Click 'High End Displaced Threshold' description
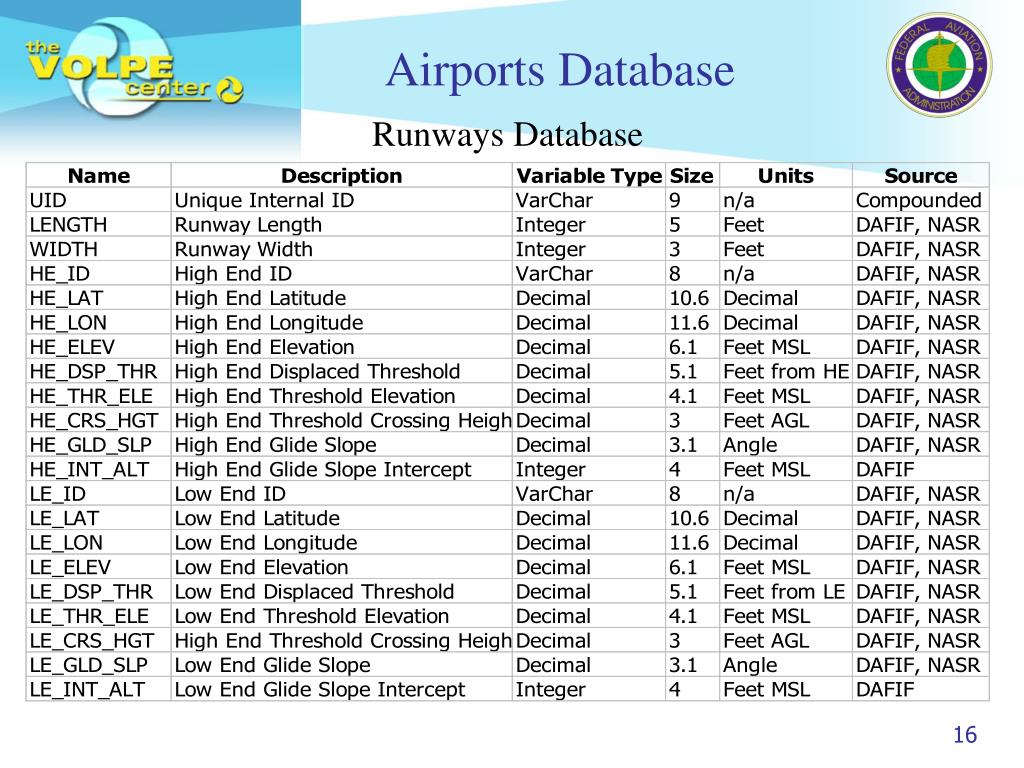Viewport: 1024px width, 768px height. tap(342, 372)
